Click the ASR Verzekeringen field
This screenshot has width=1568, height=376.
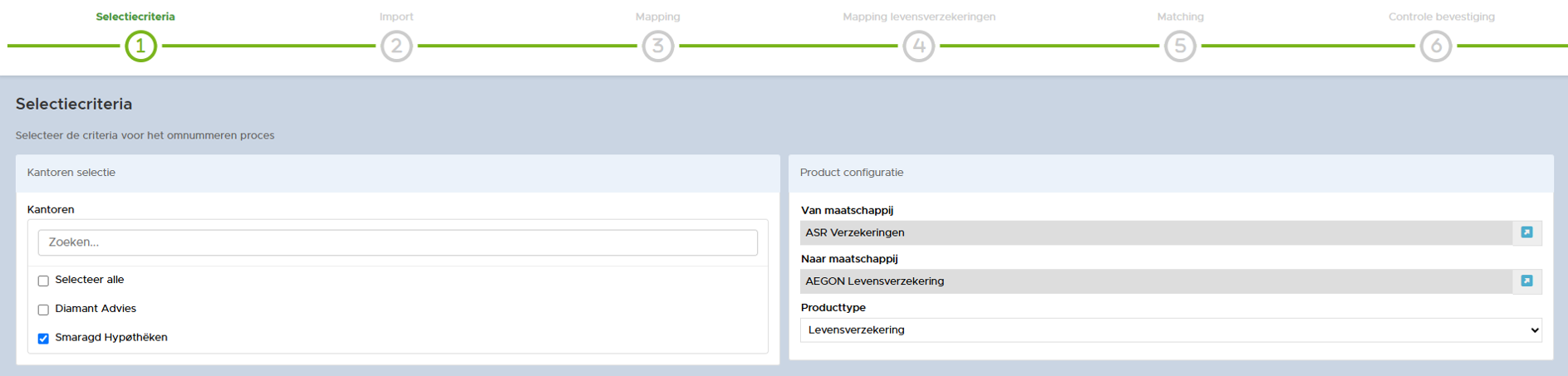[1155, 232]
